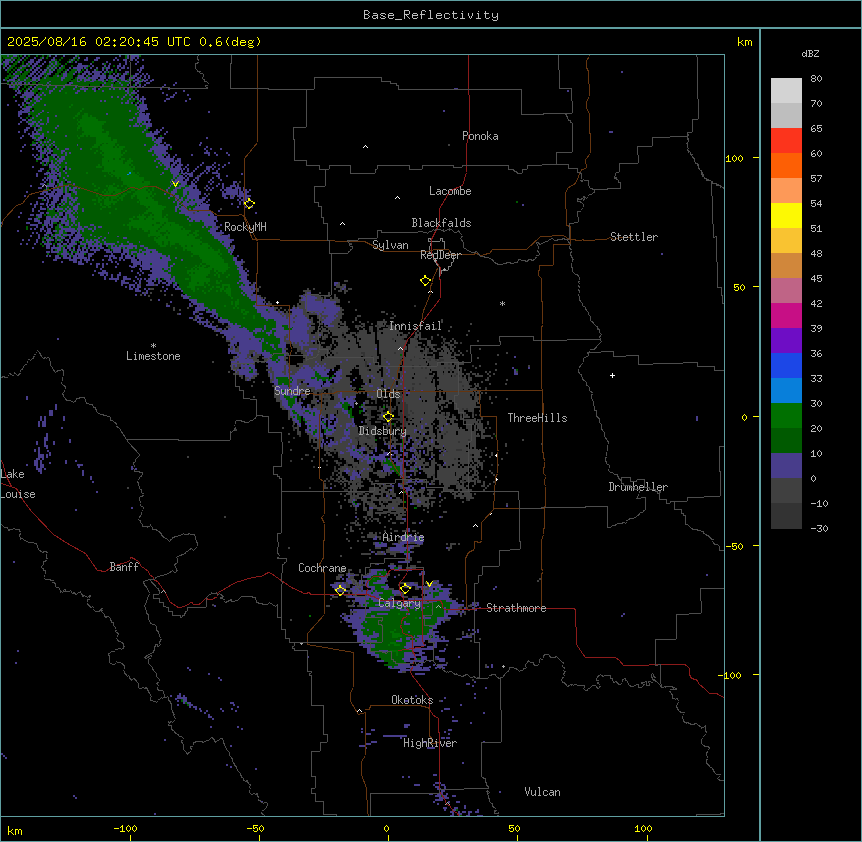Select the RockyMH city label

tap(245, 227)
